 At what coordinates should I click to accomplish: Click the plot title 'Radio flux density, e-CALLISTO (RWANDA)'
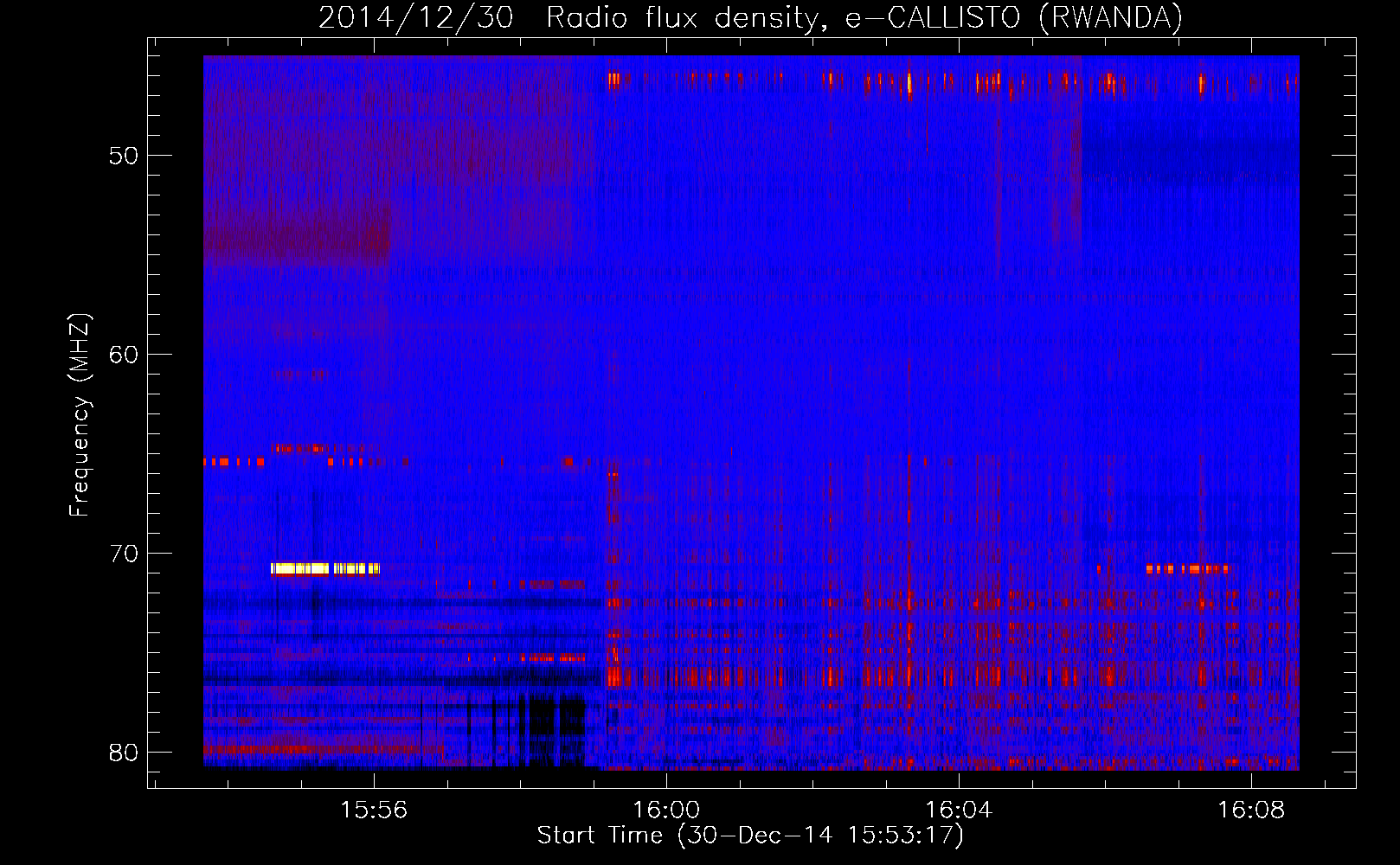coord(864,17)
